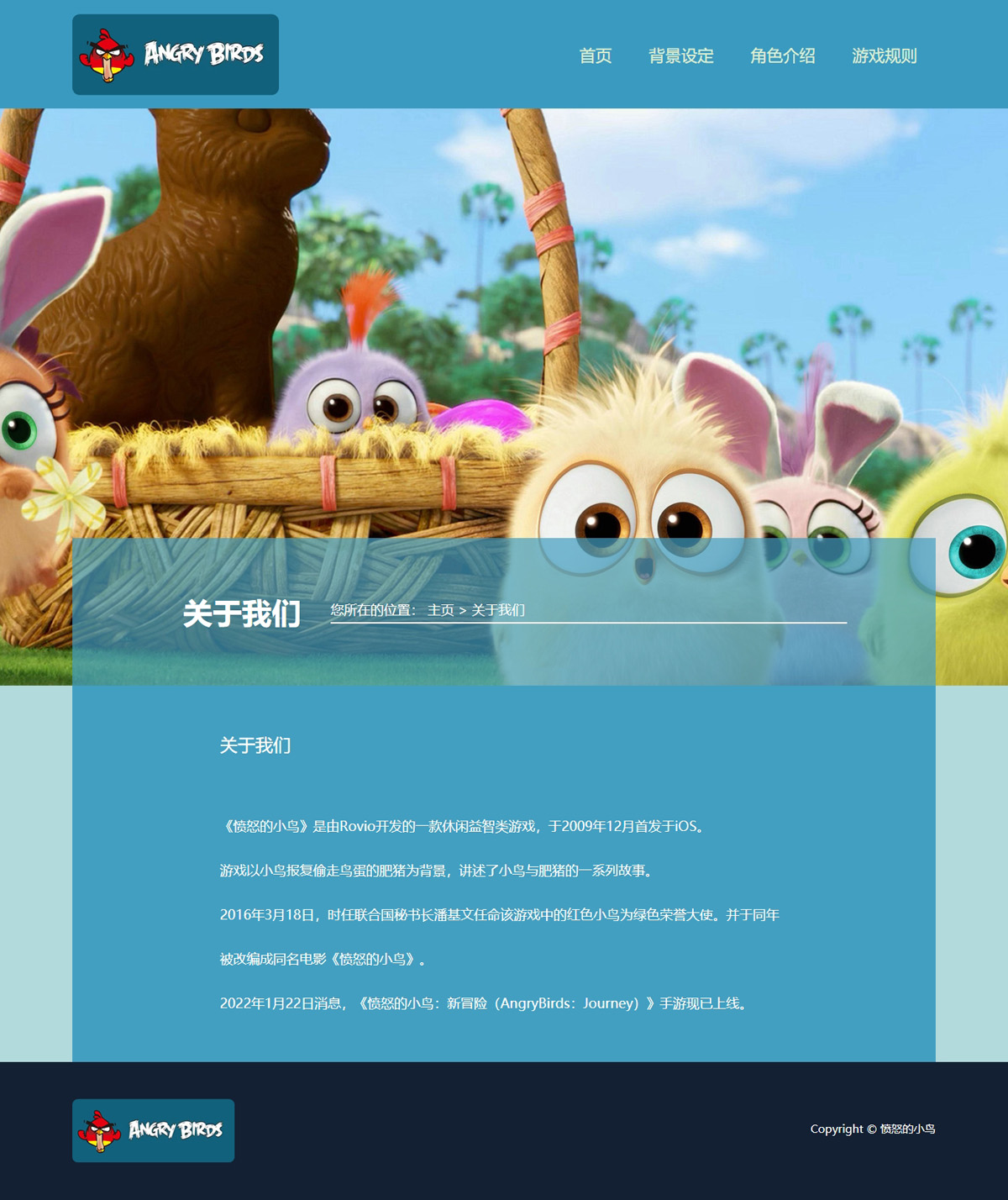Click the 您所在的位置 breadcrumb label
The image size is (1008, 1200).
[x=373, y=610]
